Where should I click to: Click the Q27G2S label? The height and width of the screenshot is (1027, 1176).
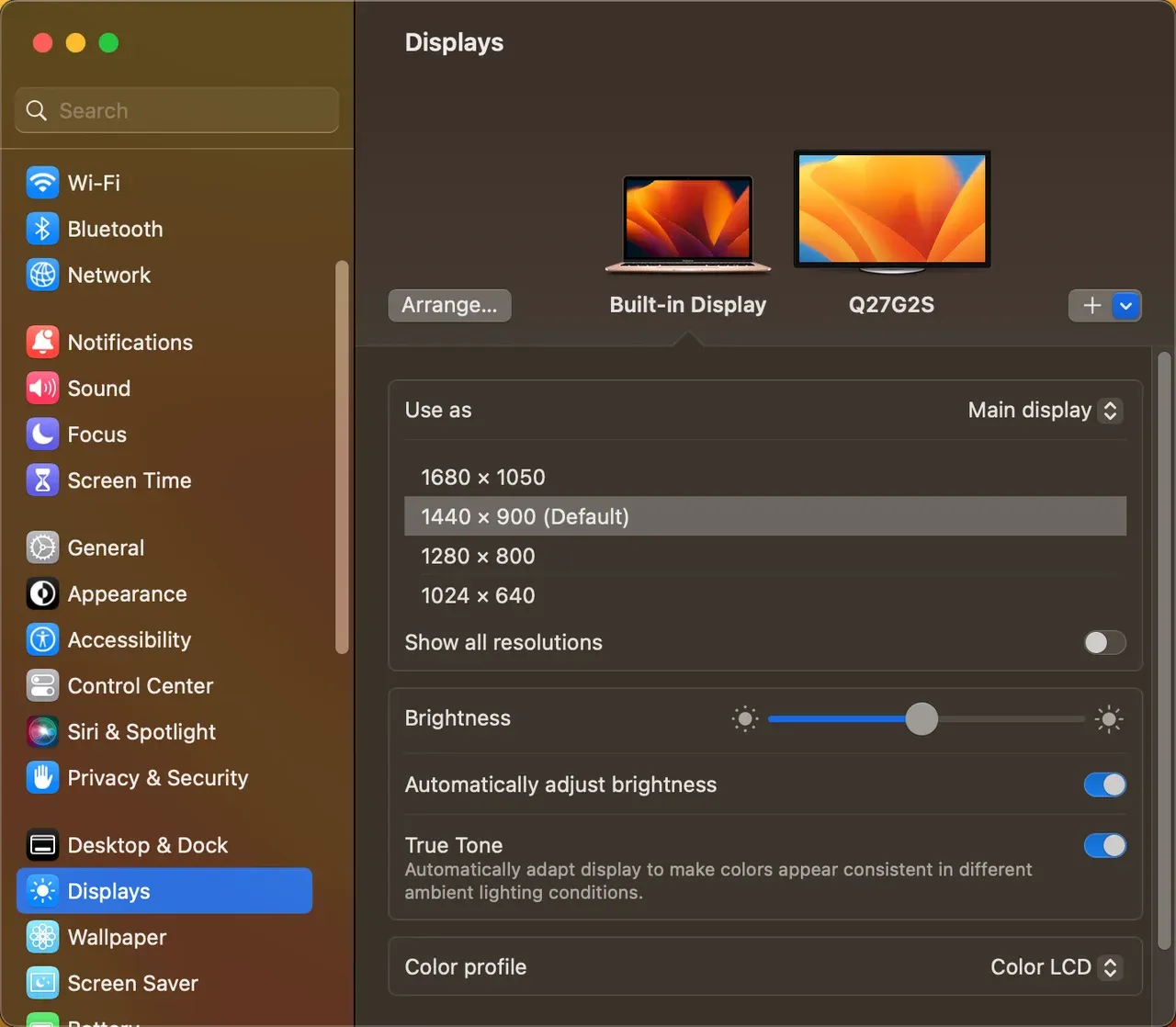click(x=891, y=305)
